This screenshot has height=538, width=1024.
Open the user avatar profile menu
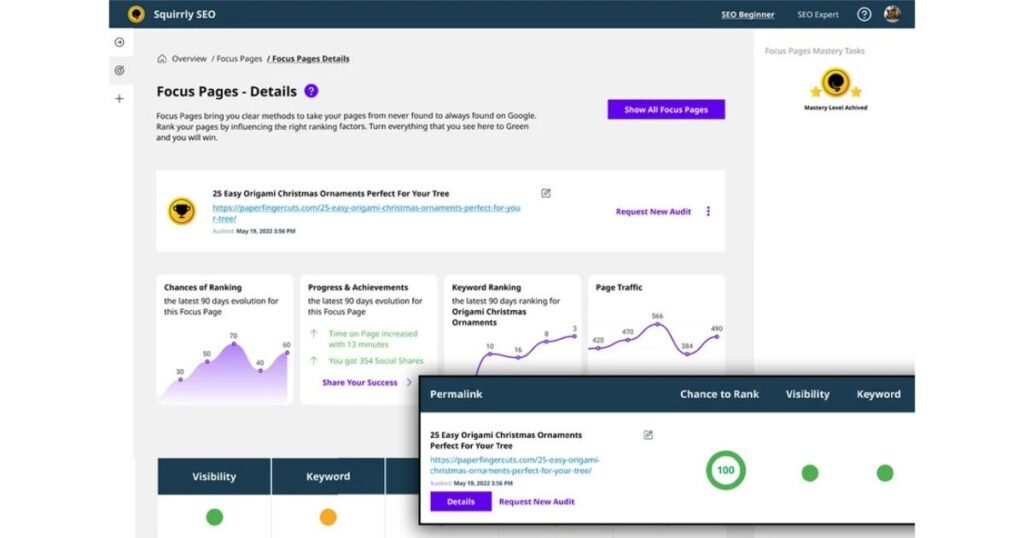click(892, 14)
